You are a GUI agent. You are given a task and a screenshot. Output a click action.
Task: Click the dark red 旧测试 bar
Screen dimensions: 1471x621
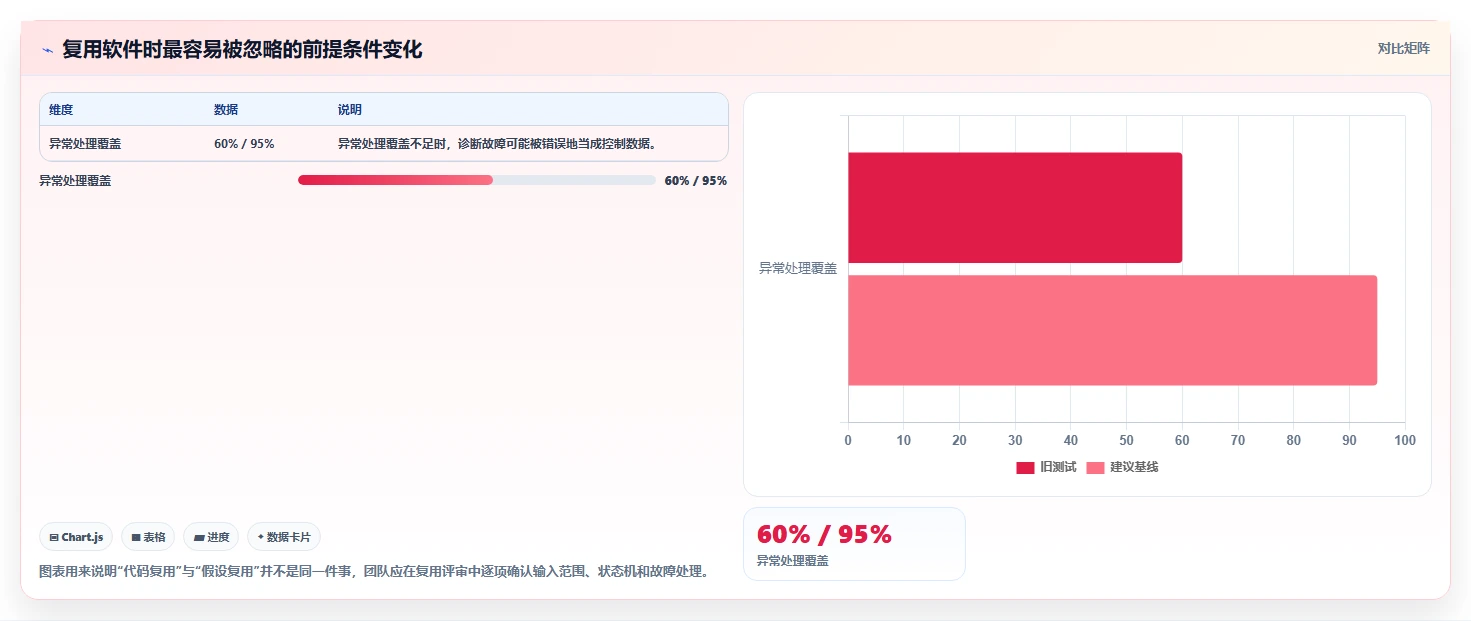[x=1015, y=208]
